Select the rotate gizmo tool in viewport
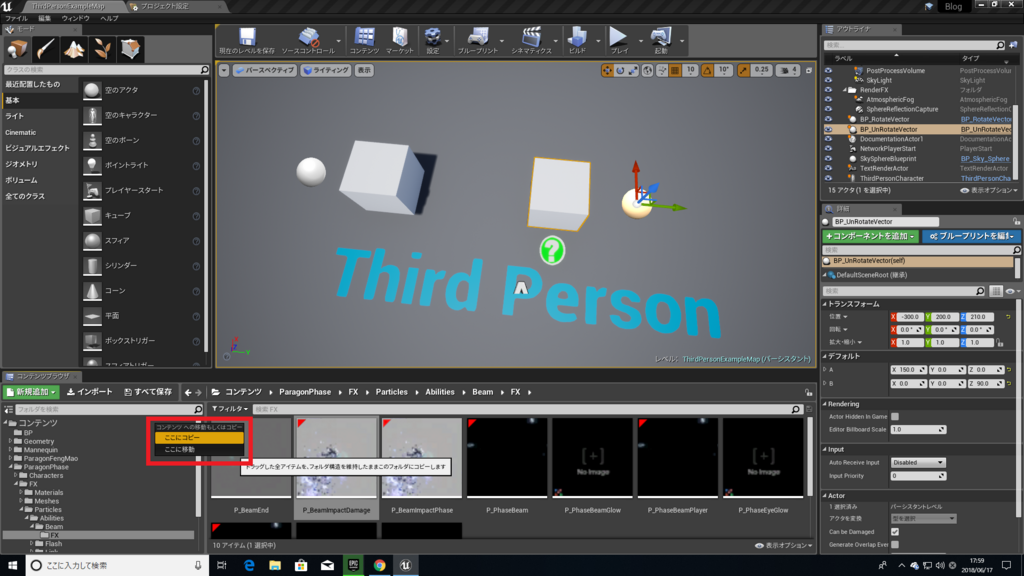1024x576 pixels. click(x=620, y=71)
